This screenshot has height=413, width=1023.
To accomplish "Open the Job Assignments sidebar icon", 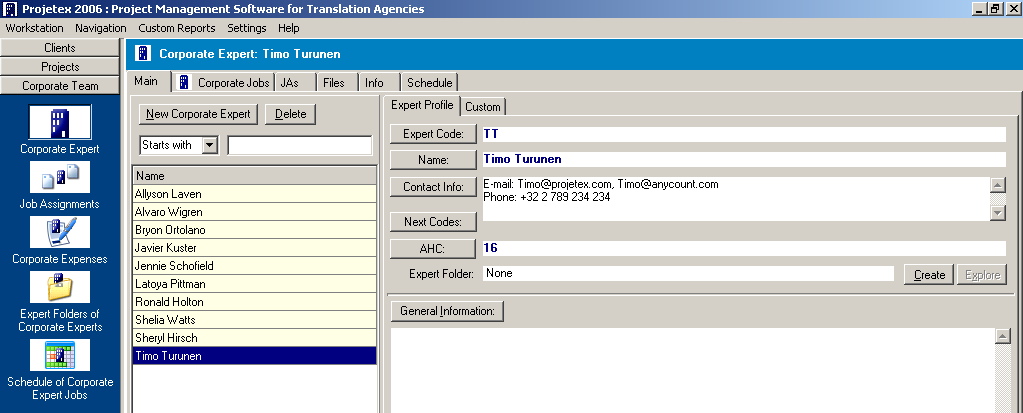I will click(60, 178).
